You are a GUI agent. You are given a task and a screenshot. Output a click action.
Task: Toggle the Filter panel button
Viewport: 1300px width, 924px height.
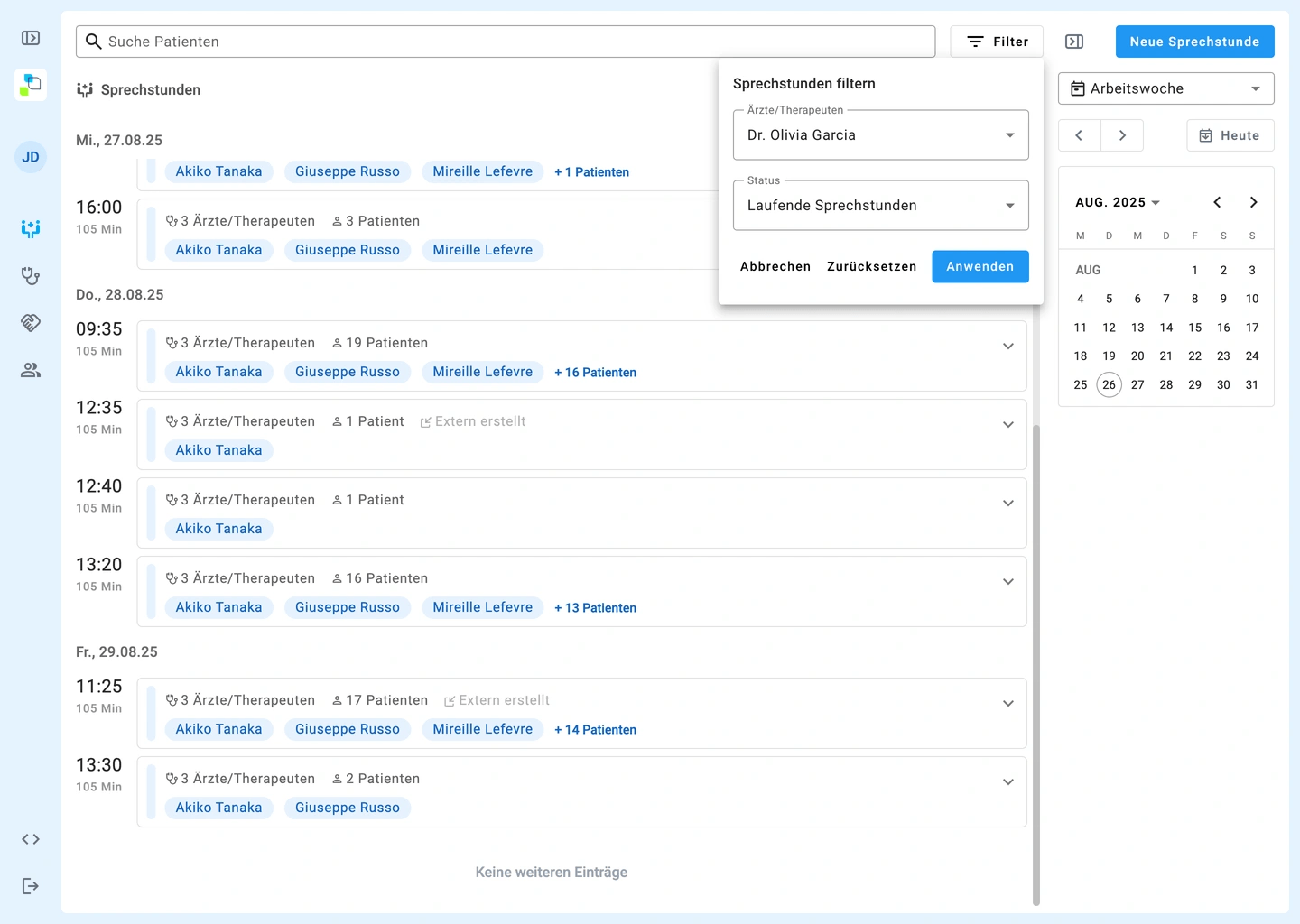coord(996,41)
